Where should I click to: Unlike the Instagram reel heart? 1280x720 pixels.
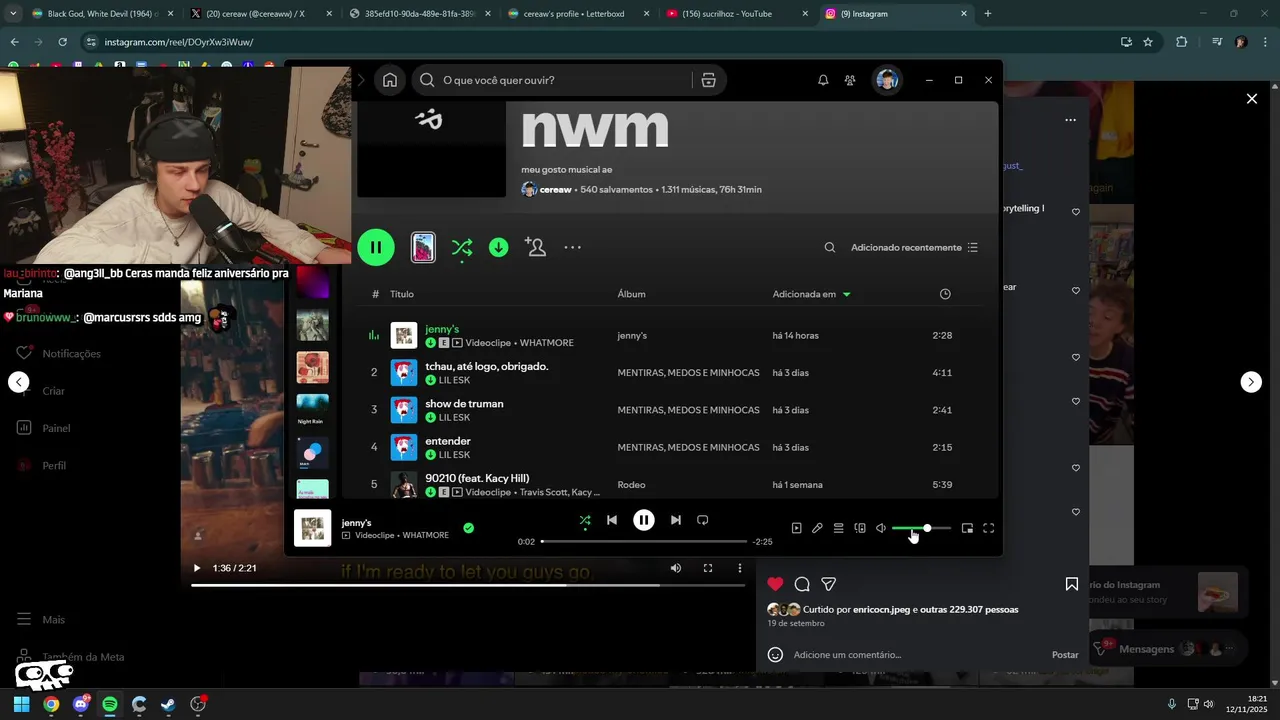pyautogui.click(x=775, y=584)
